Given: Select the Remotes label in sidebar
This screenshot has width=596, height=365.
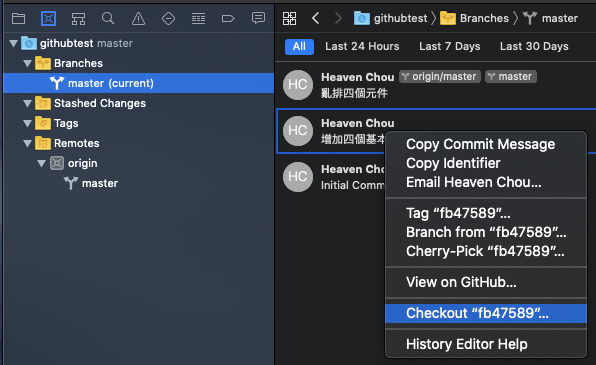Looking at the screenshot, I should point(77,143).
